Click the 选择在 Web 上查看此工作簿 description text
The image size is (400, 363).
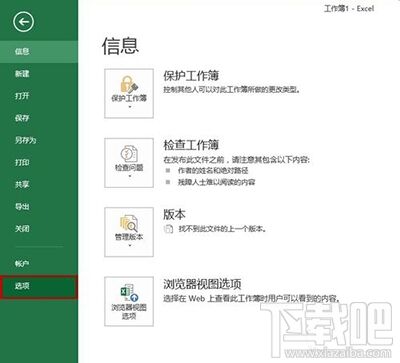(x=251, y=298)
